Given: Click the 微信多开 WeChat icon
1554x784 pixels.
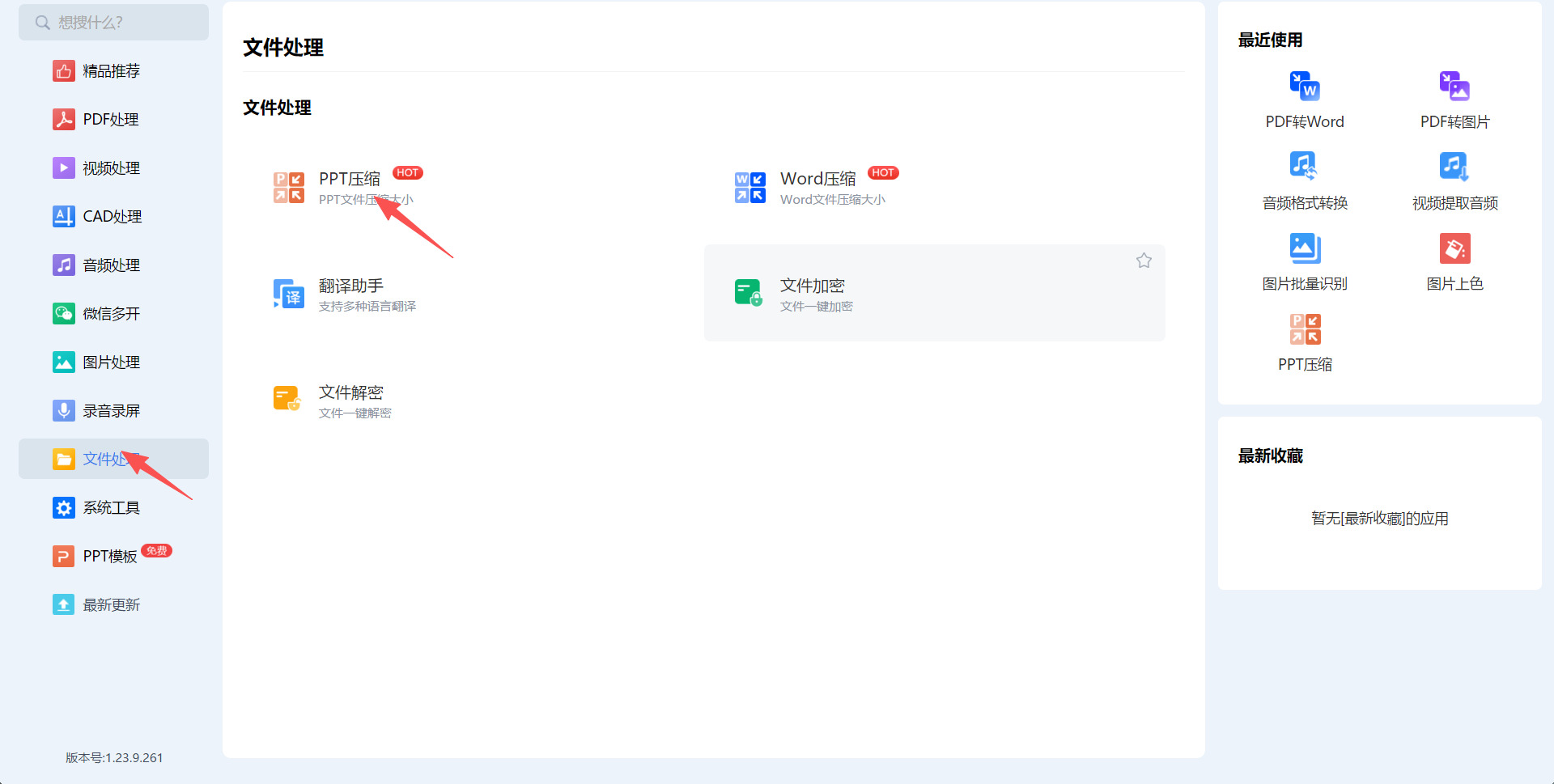Looking at the screenshot, I should [64, 314].
